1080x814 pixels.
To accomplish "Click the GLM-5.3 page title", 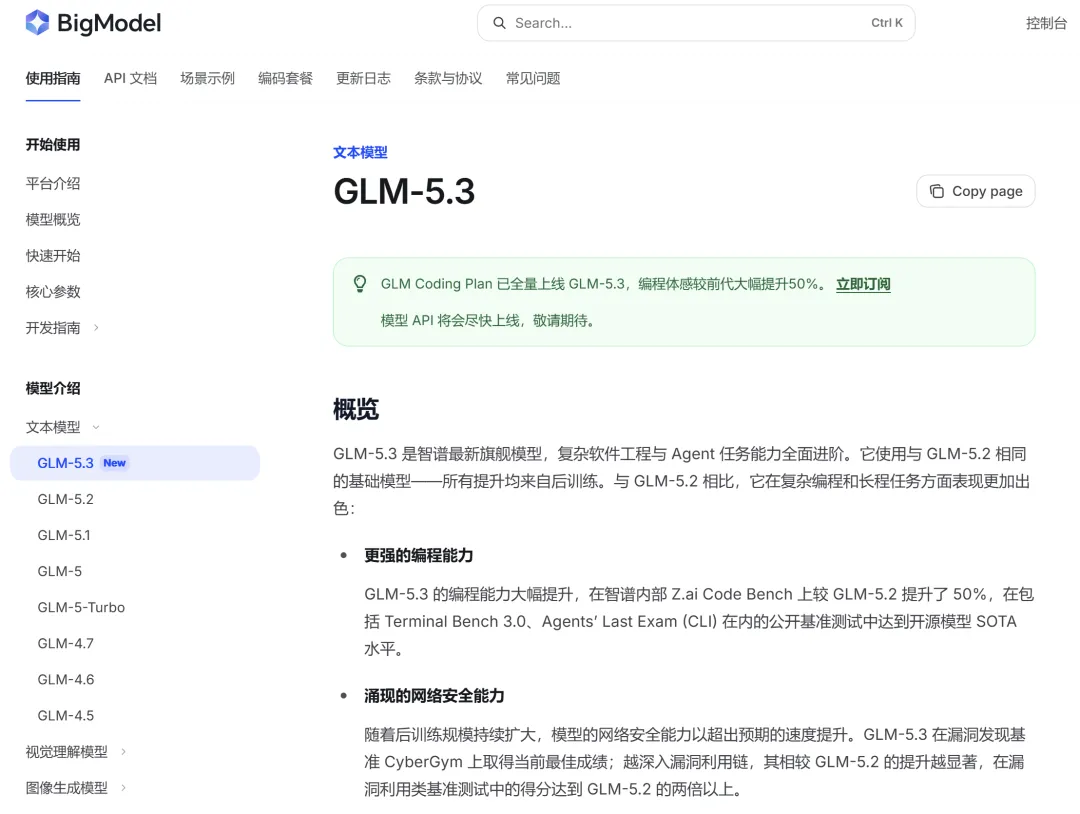I will pos(404,191).
